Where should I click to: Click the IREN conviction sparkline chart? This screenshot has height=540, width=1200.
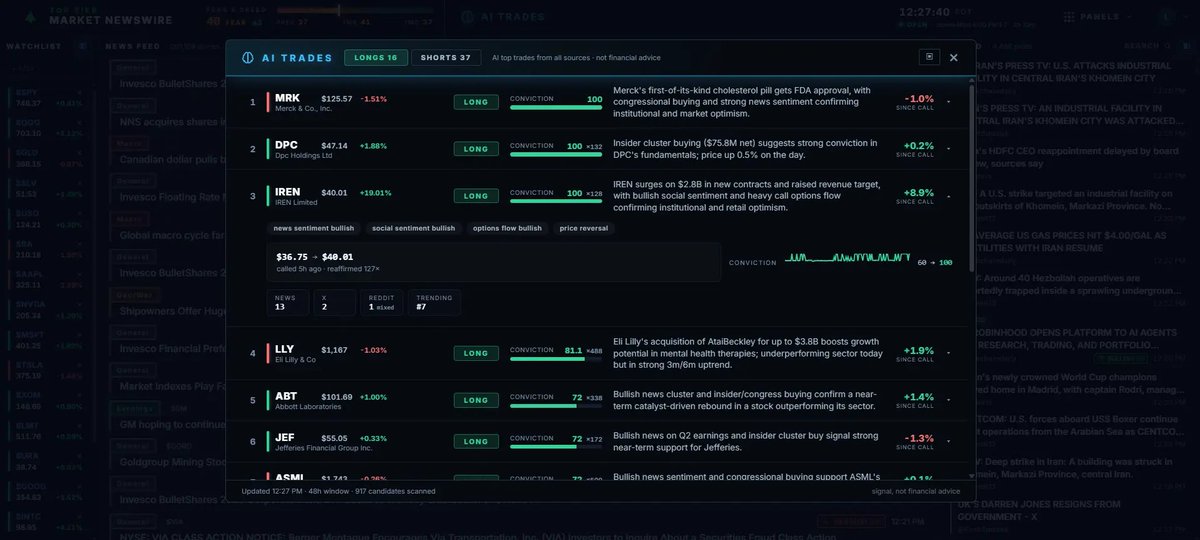[x=848, y=258]
